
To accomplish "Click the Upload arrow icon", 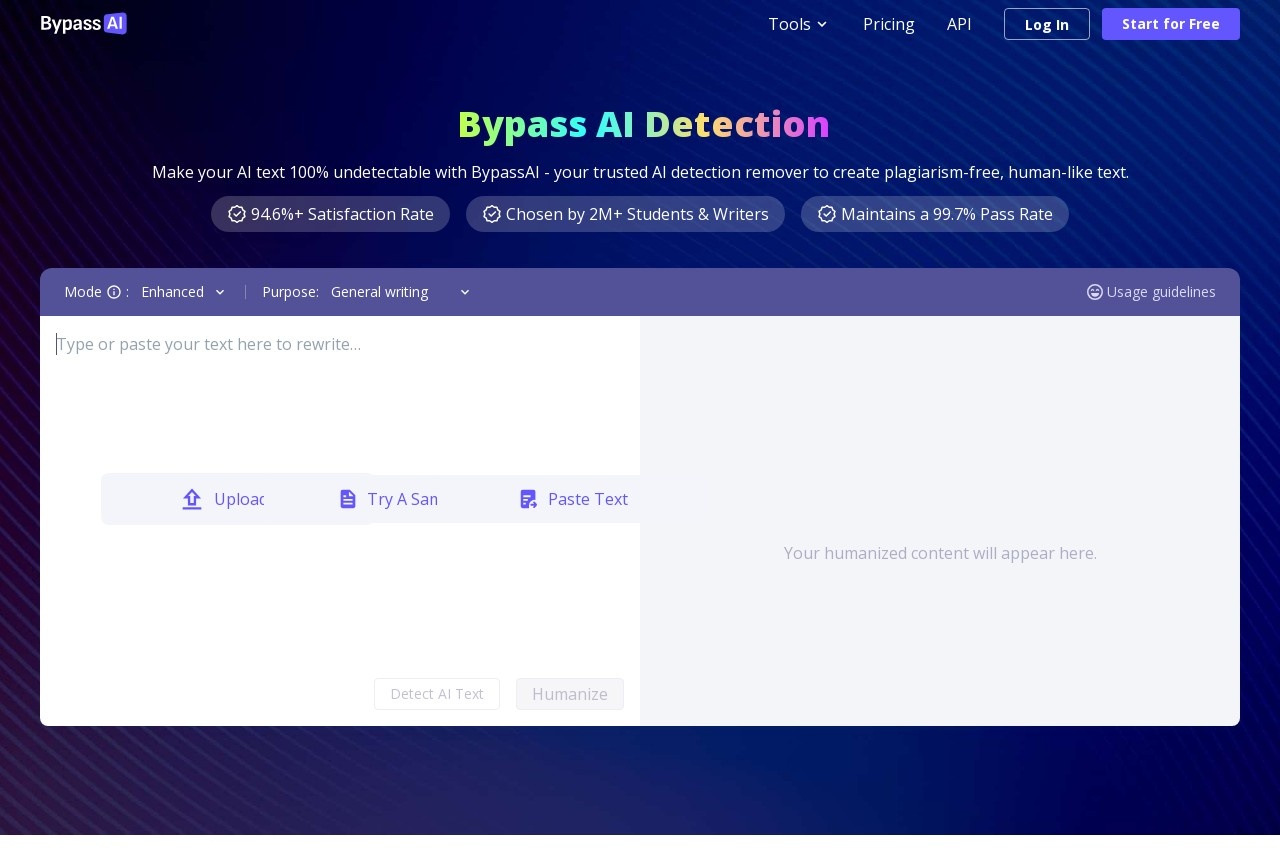I will pos(192,499).
